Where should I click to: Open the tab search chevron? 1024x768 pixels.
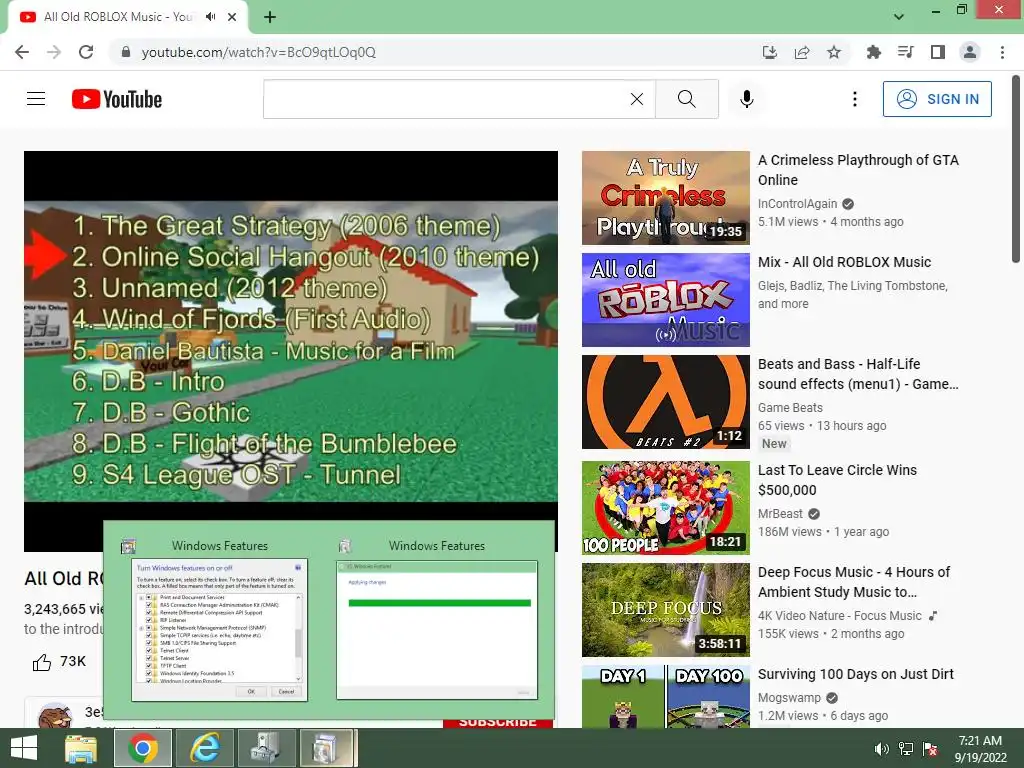(899, 17)
